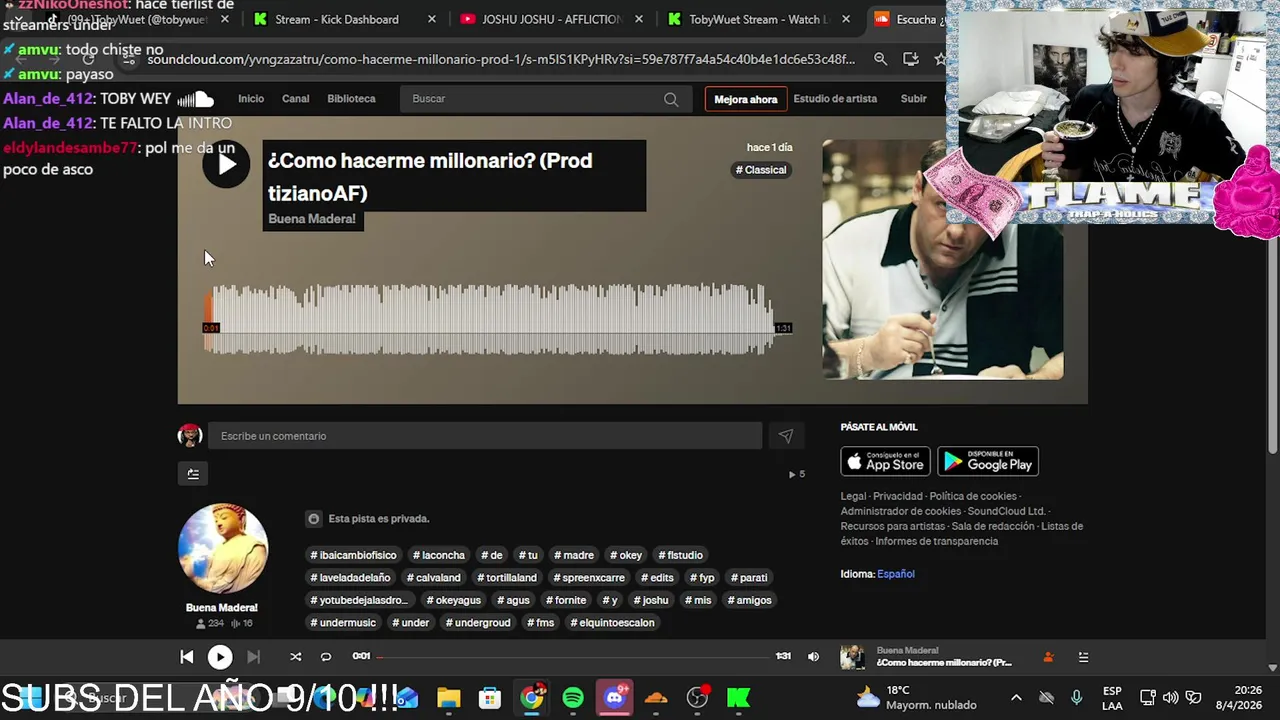Screen dimensions: 1280x720
Task: Close the JOSHU JOSHU - AFFLICTION tab
Action: click(x=639, y=19)
